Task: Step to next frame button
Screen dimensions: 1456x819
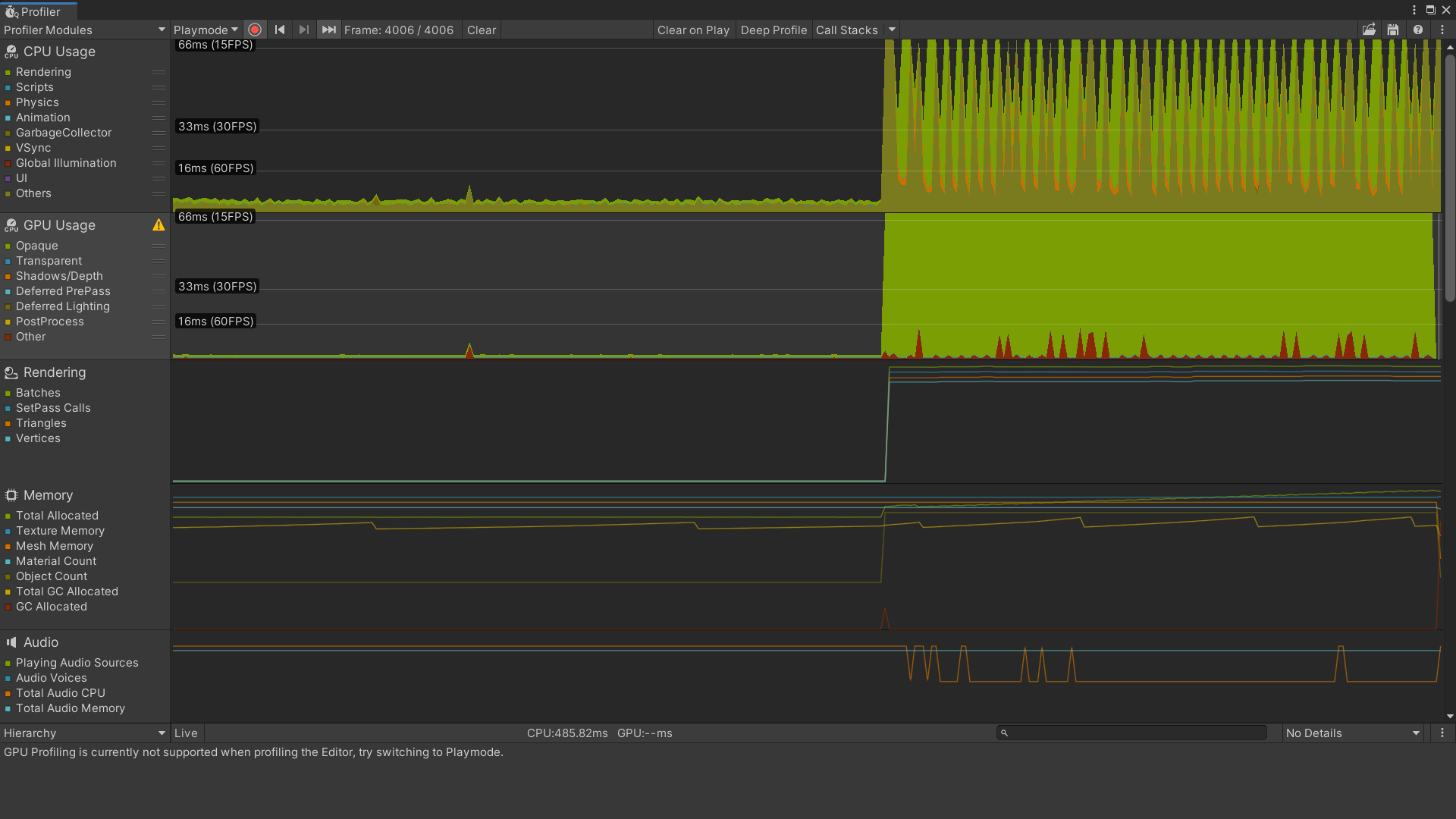Action: [x=304, y=30]
